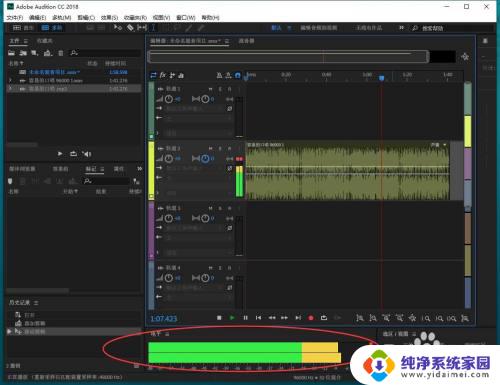This screenshot has width=500, height=385.
Task: Open the 效果(S) menu
Action: click(109, 17)
